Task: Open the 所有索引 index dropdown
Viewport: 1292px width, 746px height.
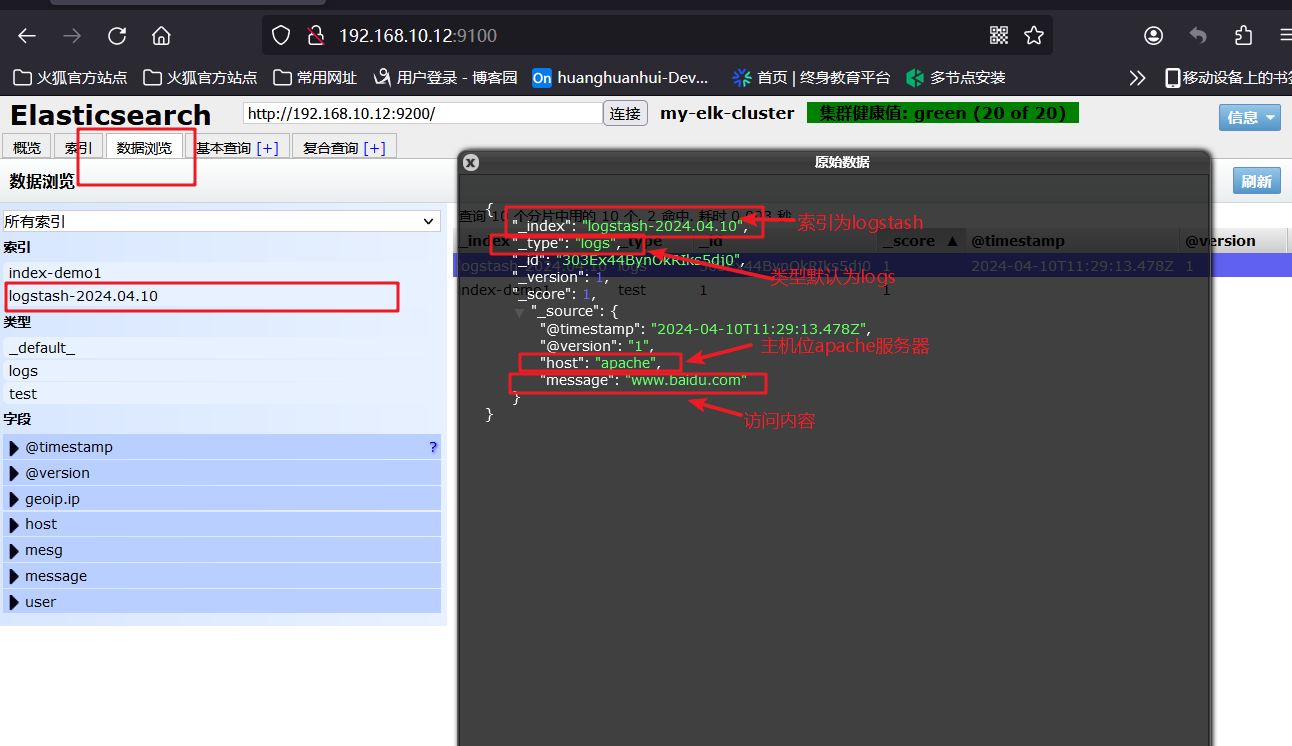Action: point(221,221)
